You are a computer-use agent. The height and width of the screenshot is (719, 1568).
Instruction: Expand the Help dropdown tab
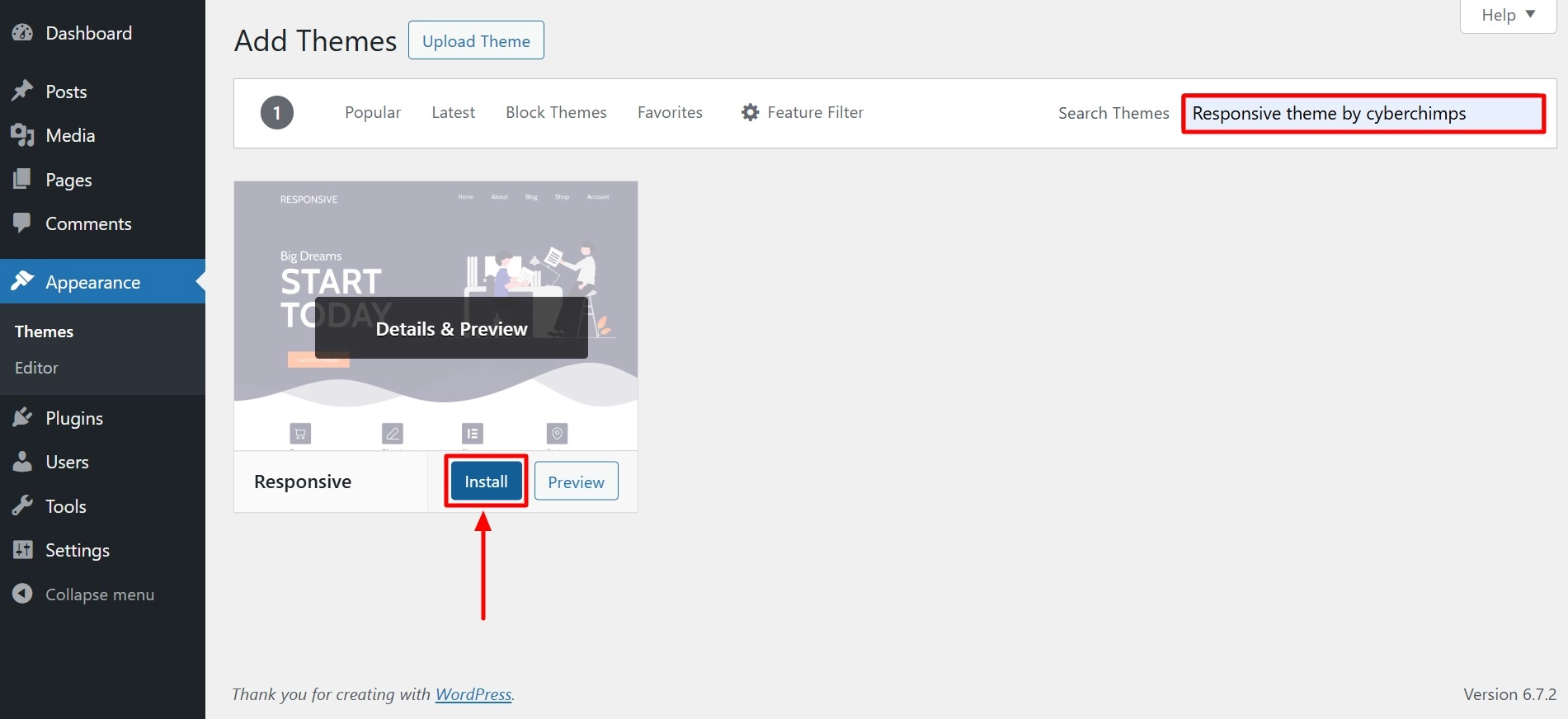[1508, 15]
